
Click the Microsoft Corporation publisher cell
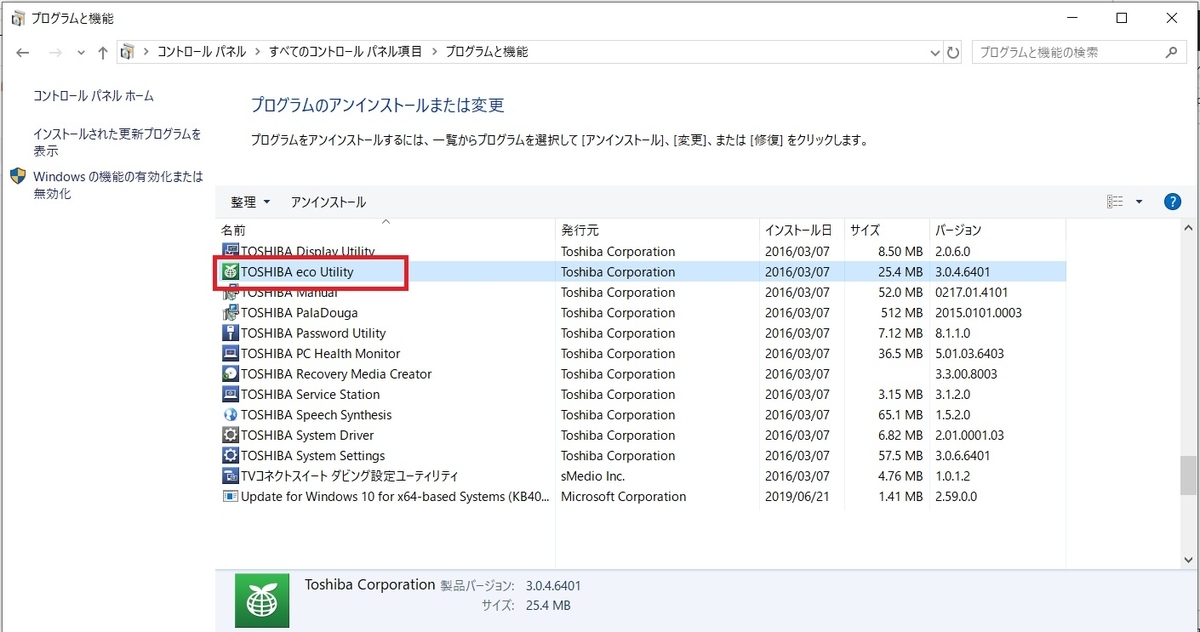pyautogui.click(x=623, y=496)
